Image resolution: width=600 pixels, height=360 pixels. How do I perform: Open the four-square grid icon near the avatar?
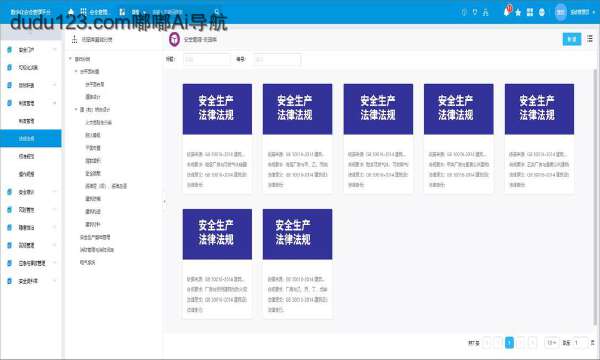[530, 12]
